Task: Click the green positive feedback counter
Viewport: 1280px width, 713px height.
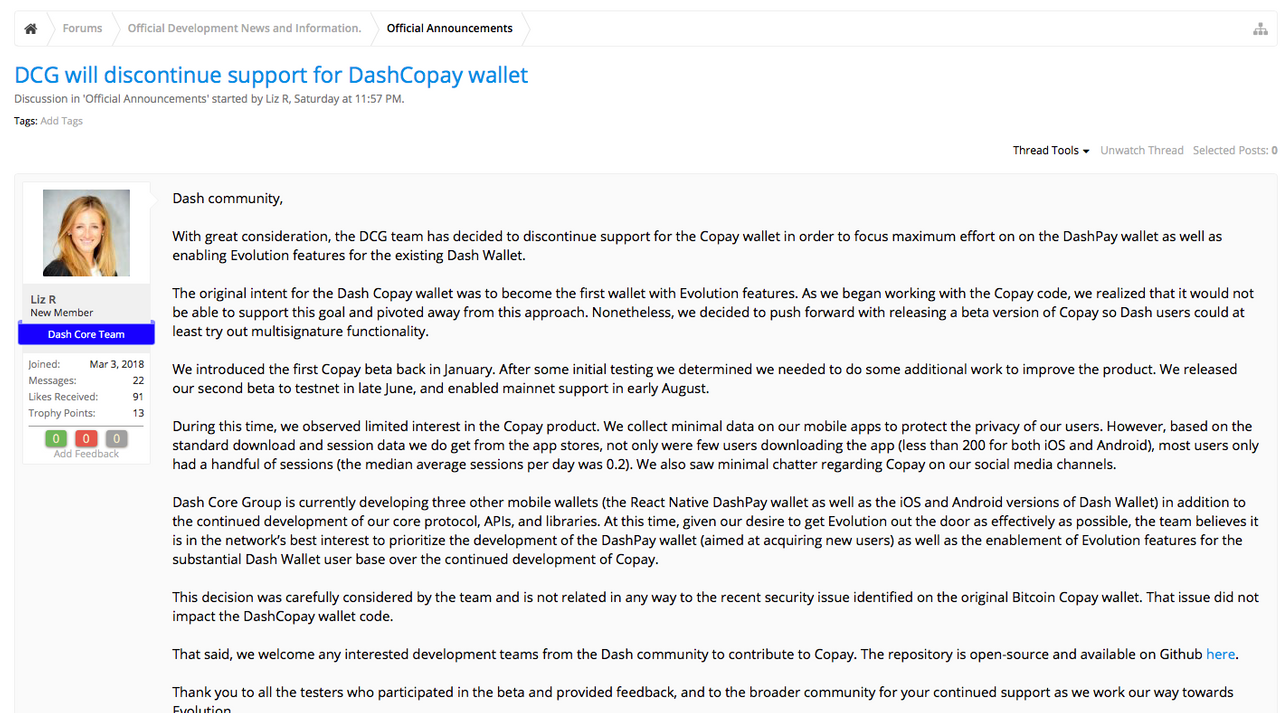Action: click(x=56, y=439)
